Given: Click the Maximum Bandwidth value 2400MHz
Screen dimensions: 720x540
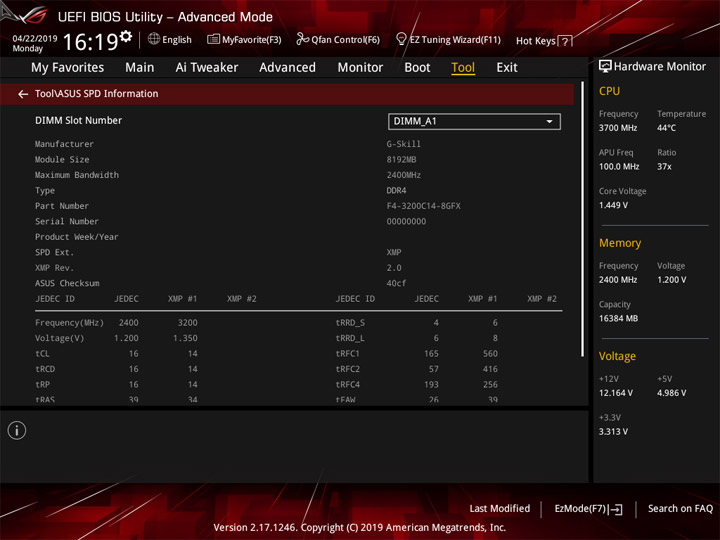Looking at the screenshot, I should coord(404,175).
